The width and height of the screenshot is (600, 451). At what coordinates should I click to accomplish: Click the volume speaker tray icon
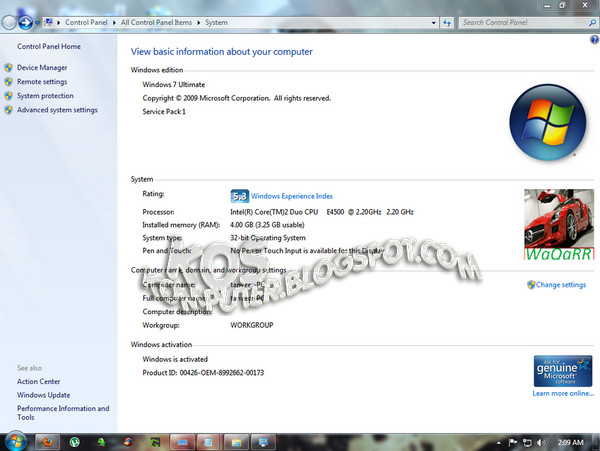pyautogui.click(x=541, y=443)
